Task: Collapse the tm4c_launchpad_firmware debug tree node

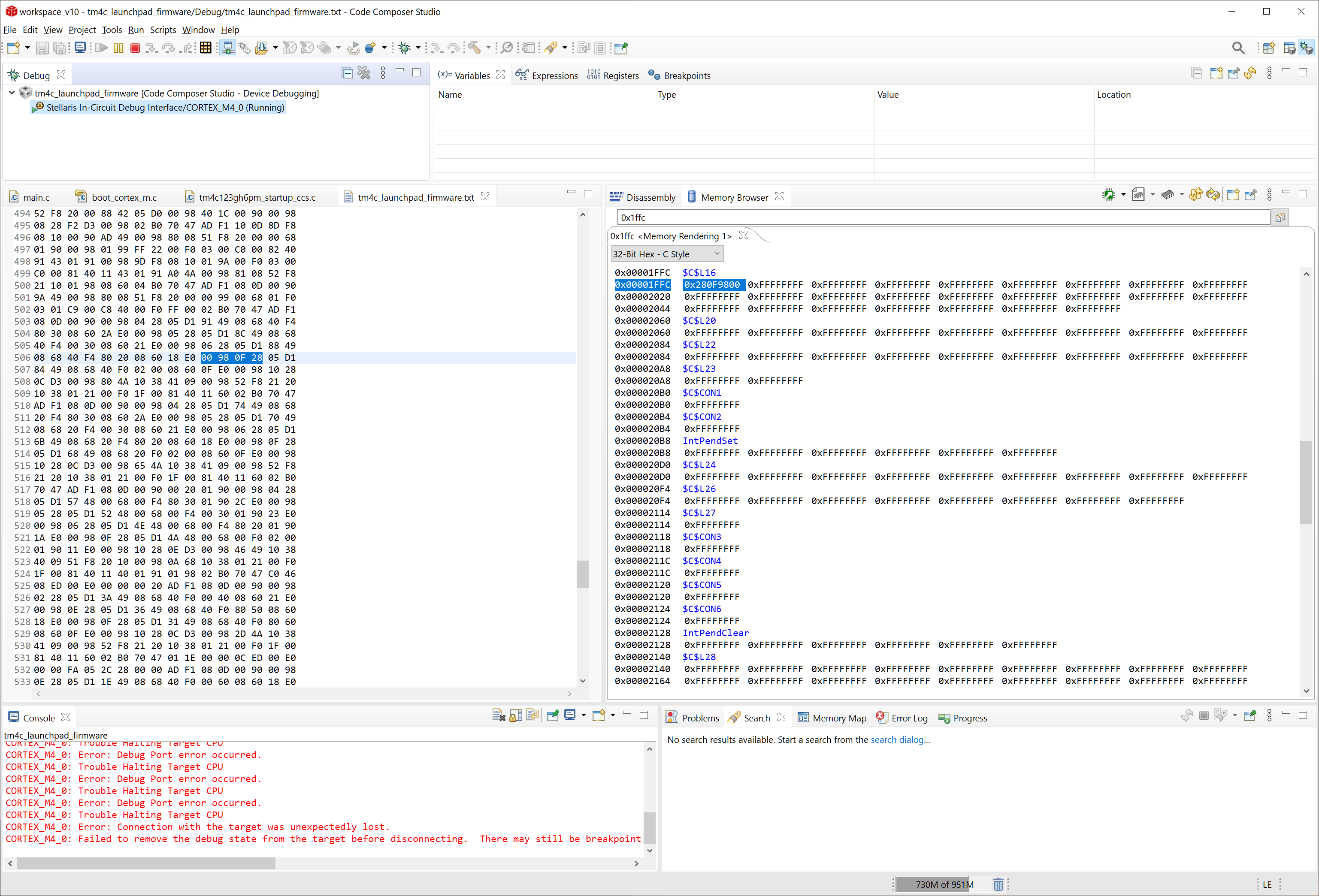Action: (12, 93)
